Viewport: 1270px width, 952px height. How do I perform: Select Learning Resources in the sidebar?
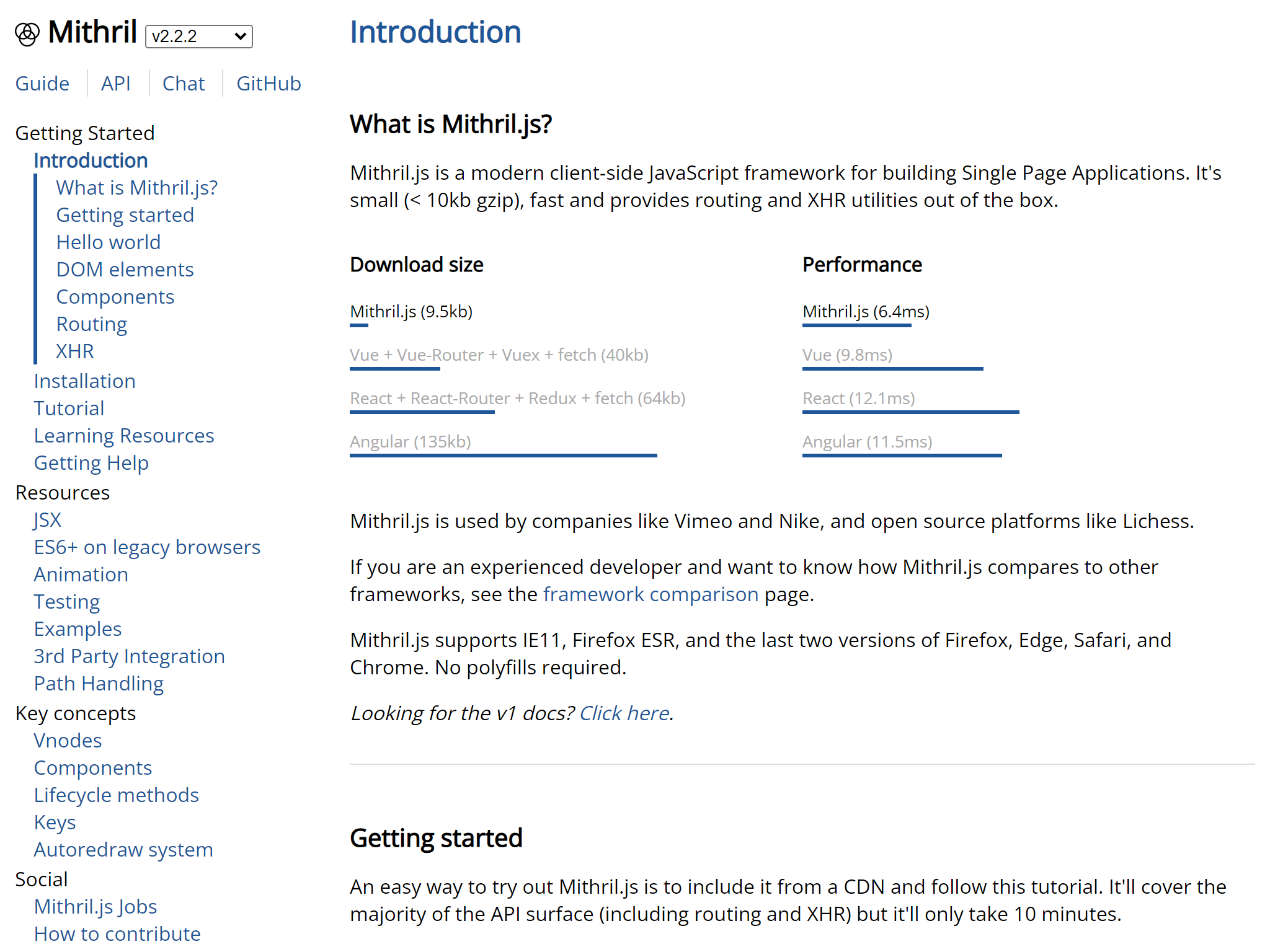(124, 435)
